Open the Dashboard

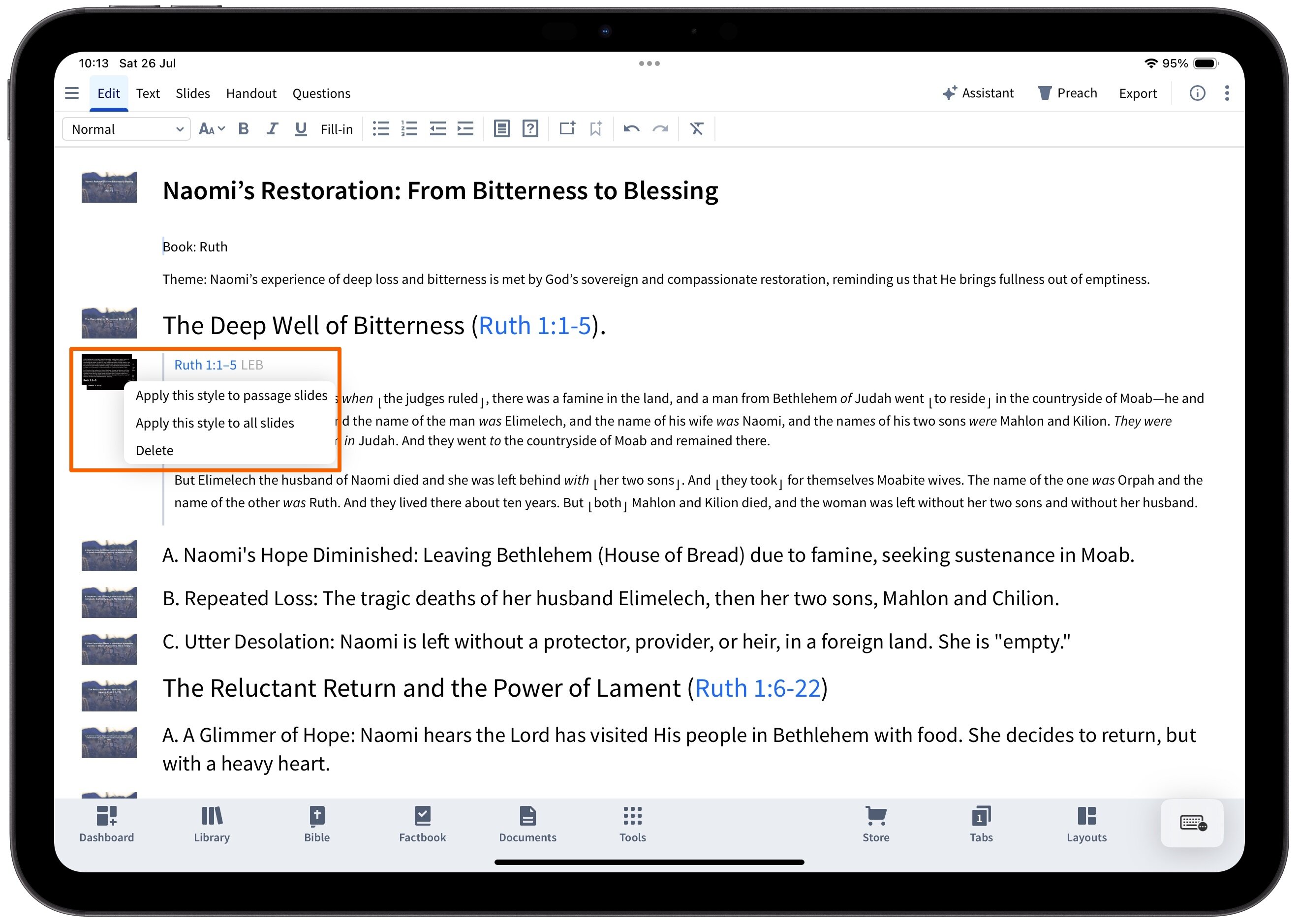(106, 824)
